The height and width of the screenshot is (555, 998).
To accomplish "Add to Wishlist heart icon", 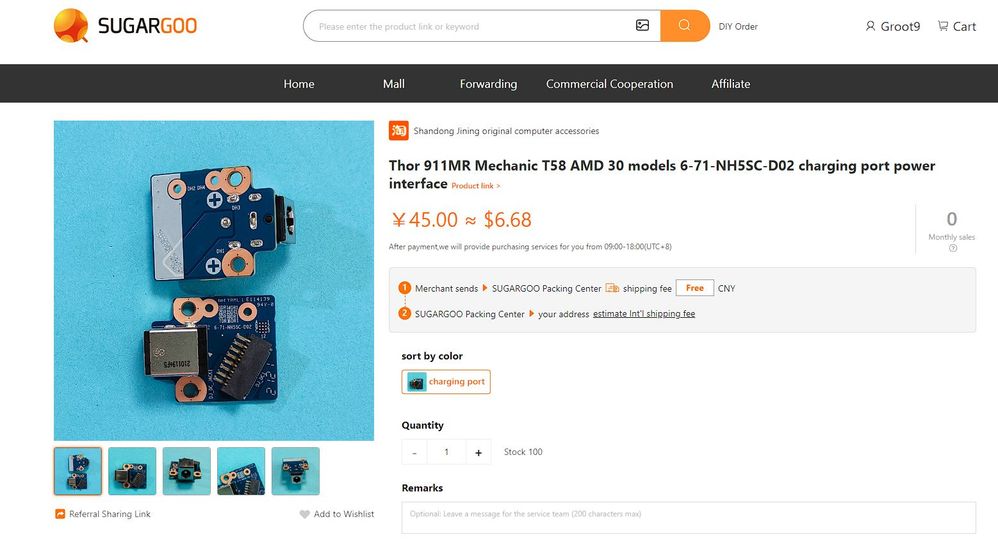I will click(305, 514).
